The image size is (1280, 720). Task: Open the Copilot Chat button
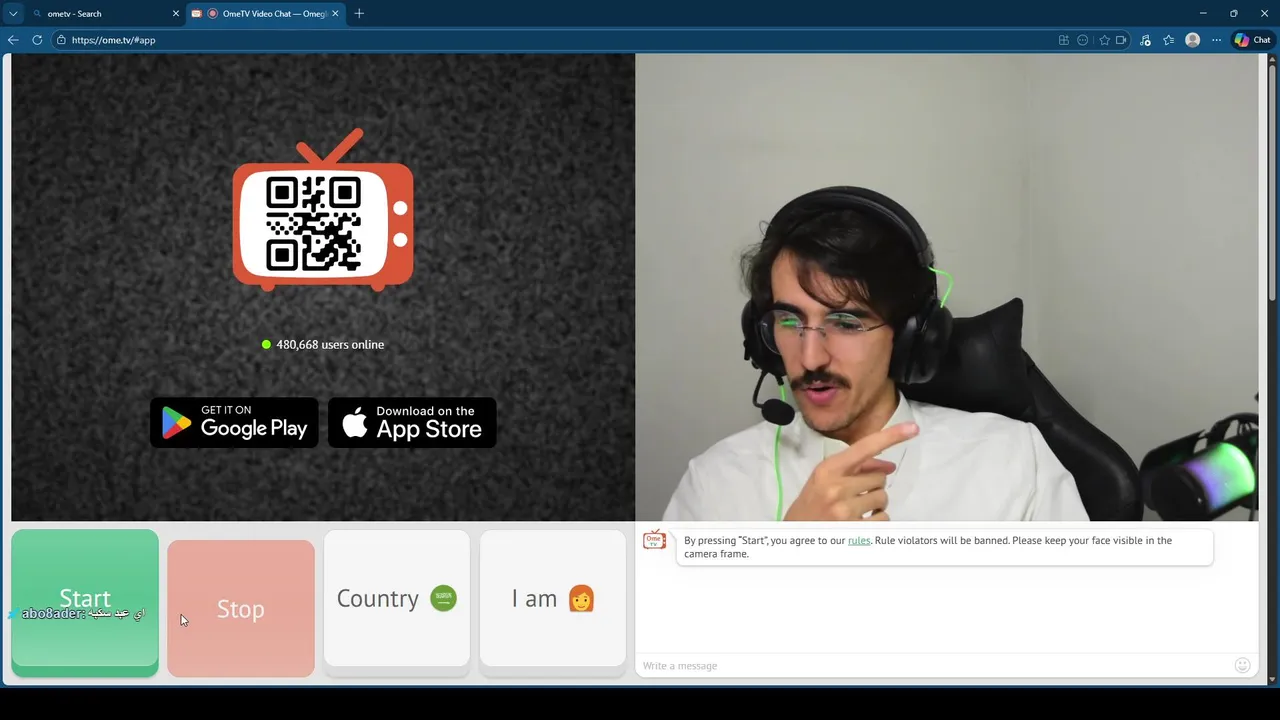tap(1252, 40)
